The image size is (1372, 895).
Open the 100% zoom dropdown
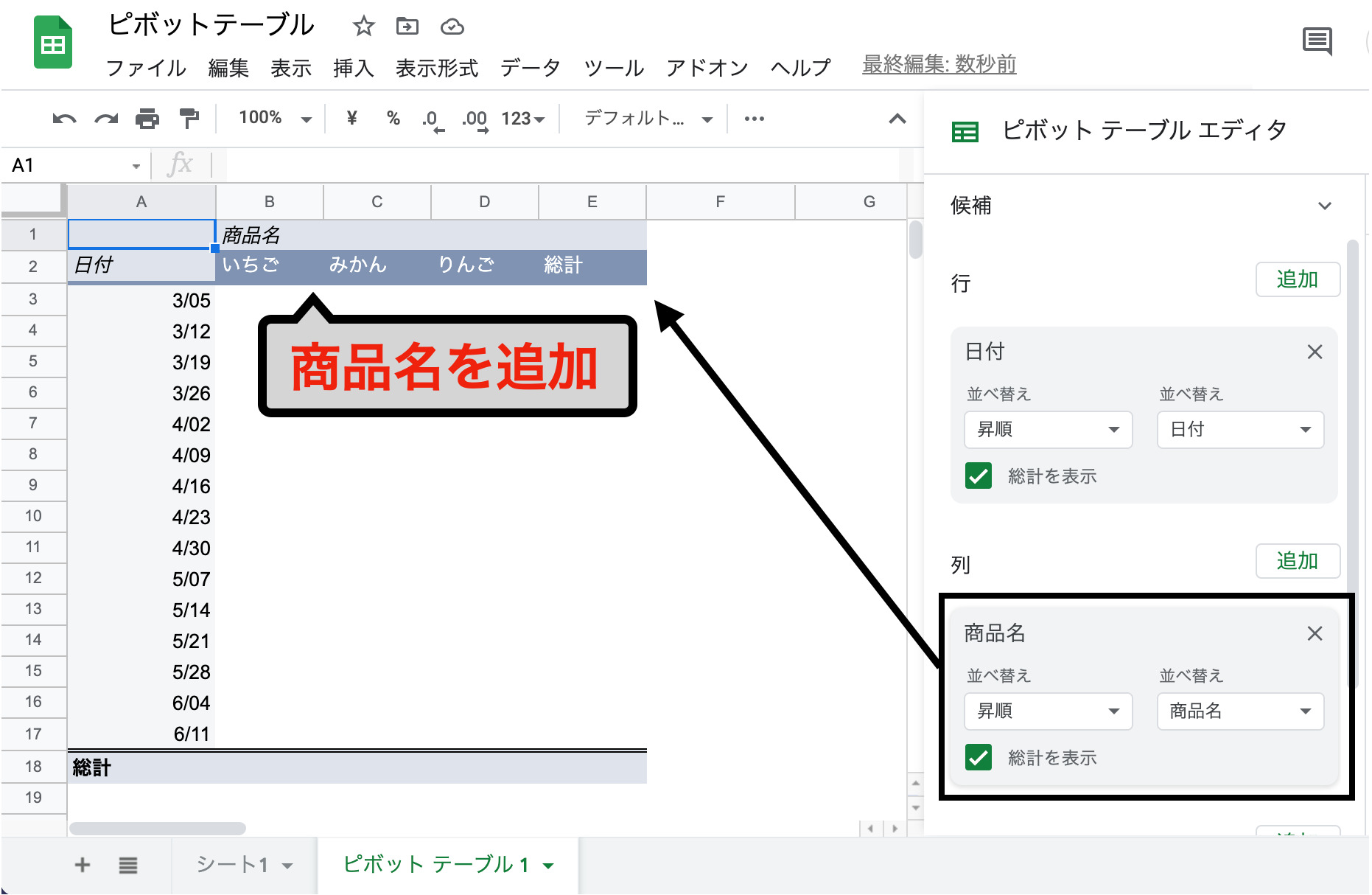(275, 119)
